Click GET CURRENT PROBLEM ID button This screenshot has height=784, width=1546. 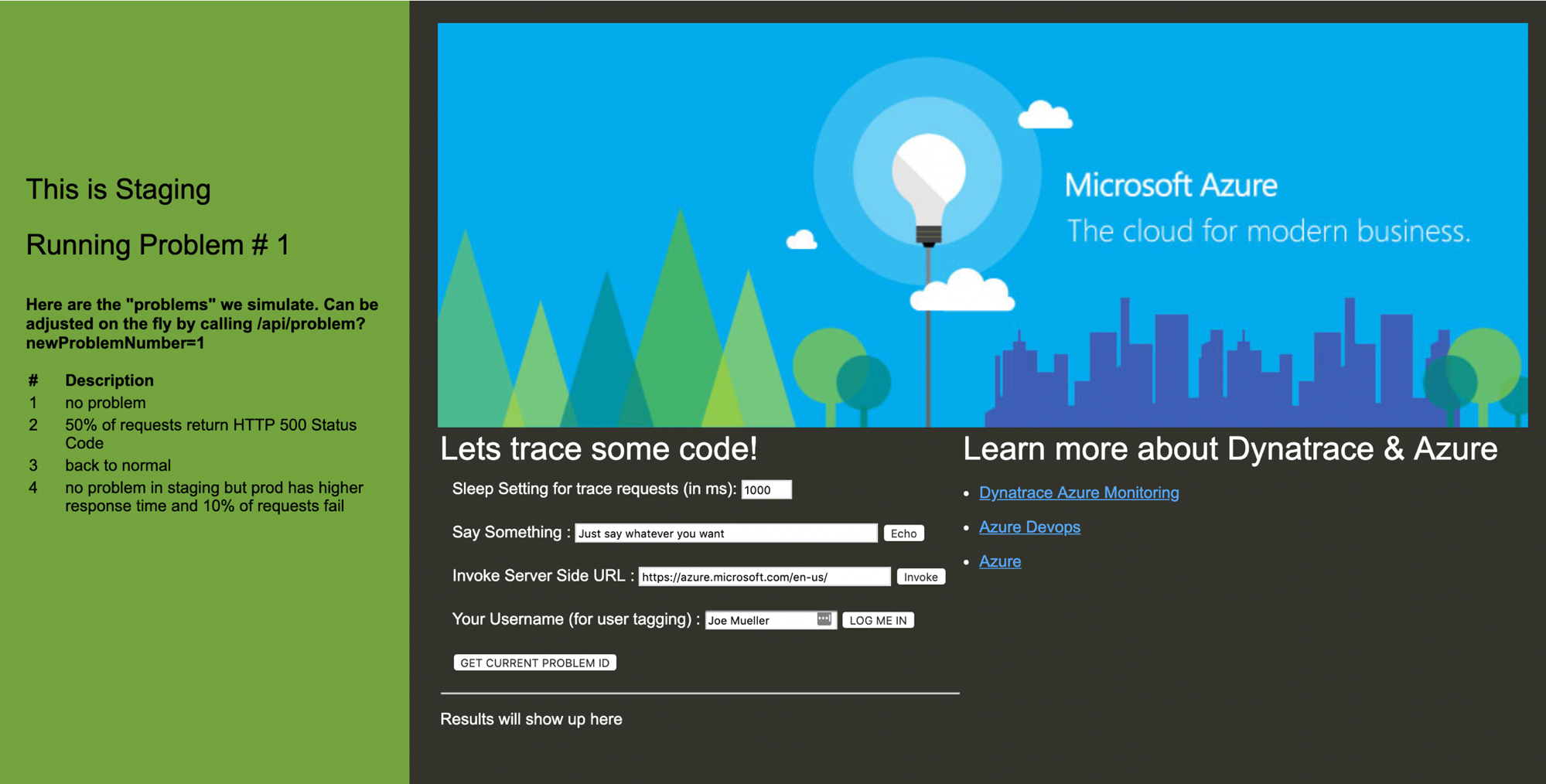[x=534, y=663]
